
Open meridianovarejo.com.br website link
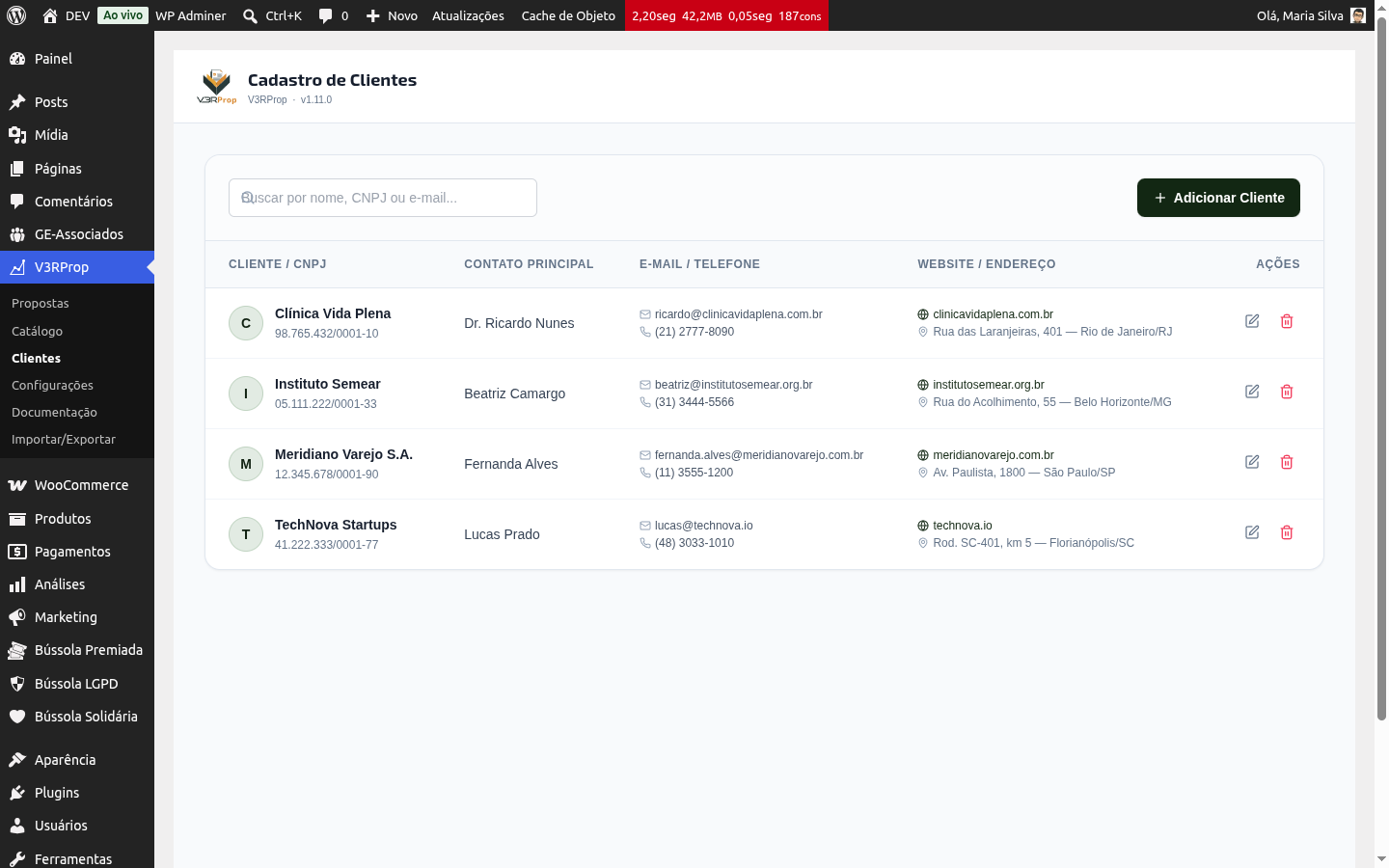click(x=993, y=455)
